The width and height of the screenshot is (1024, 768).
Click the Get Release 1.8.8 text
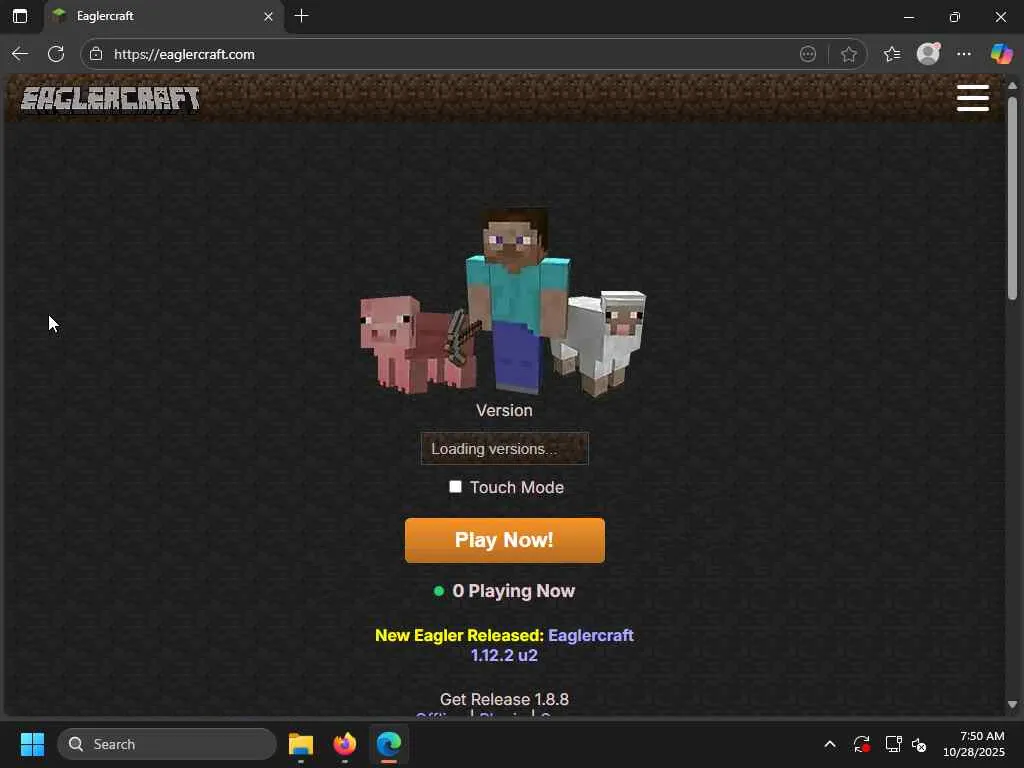504,699
